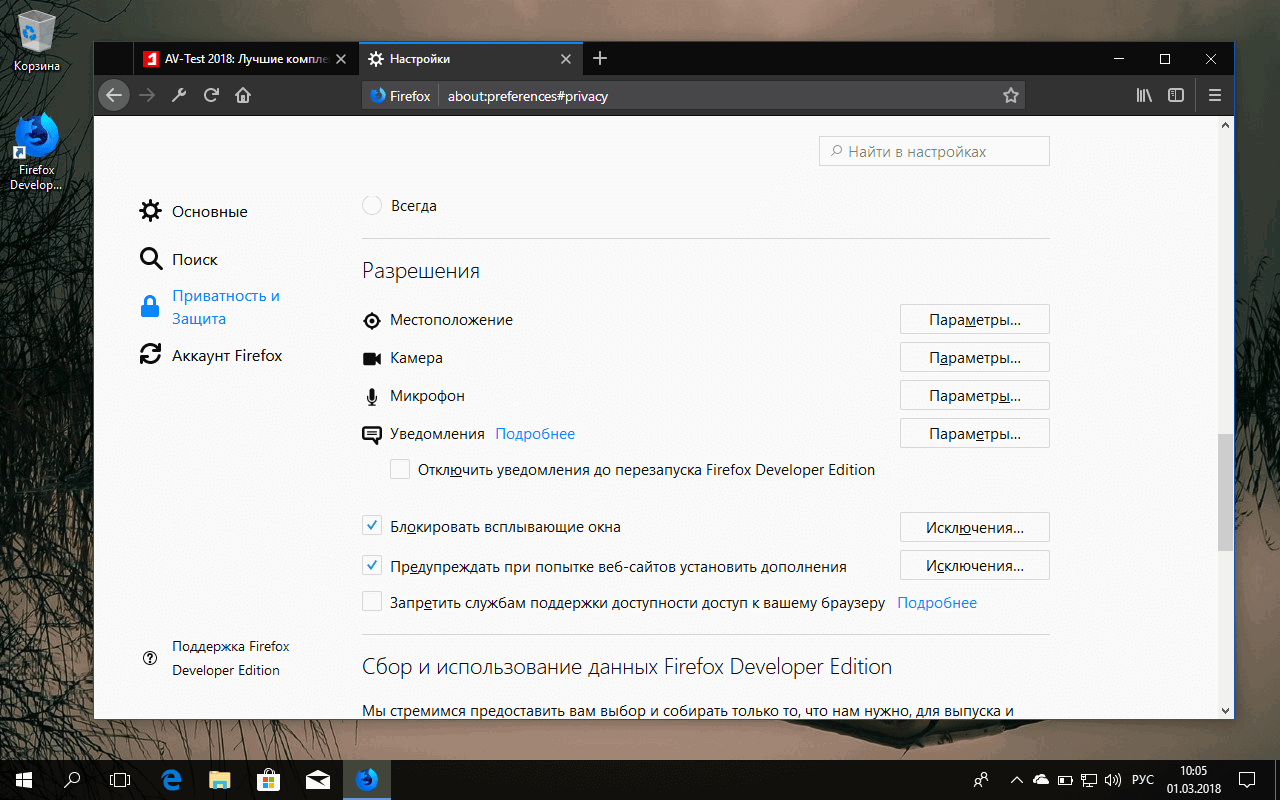Viewport: 1280px width, 800px height.
Task: Switch to the AV-Test 2018 tab
Action: coord(240,58)
